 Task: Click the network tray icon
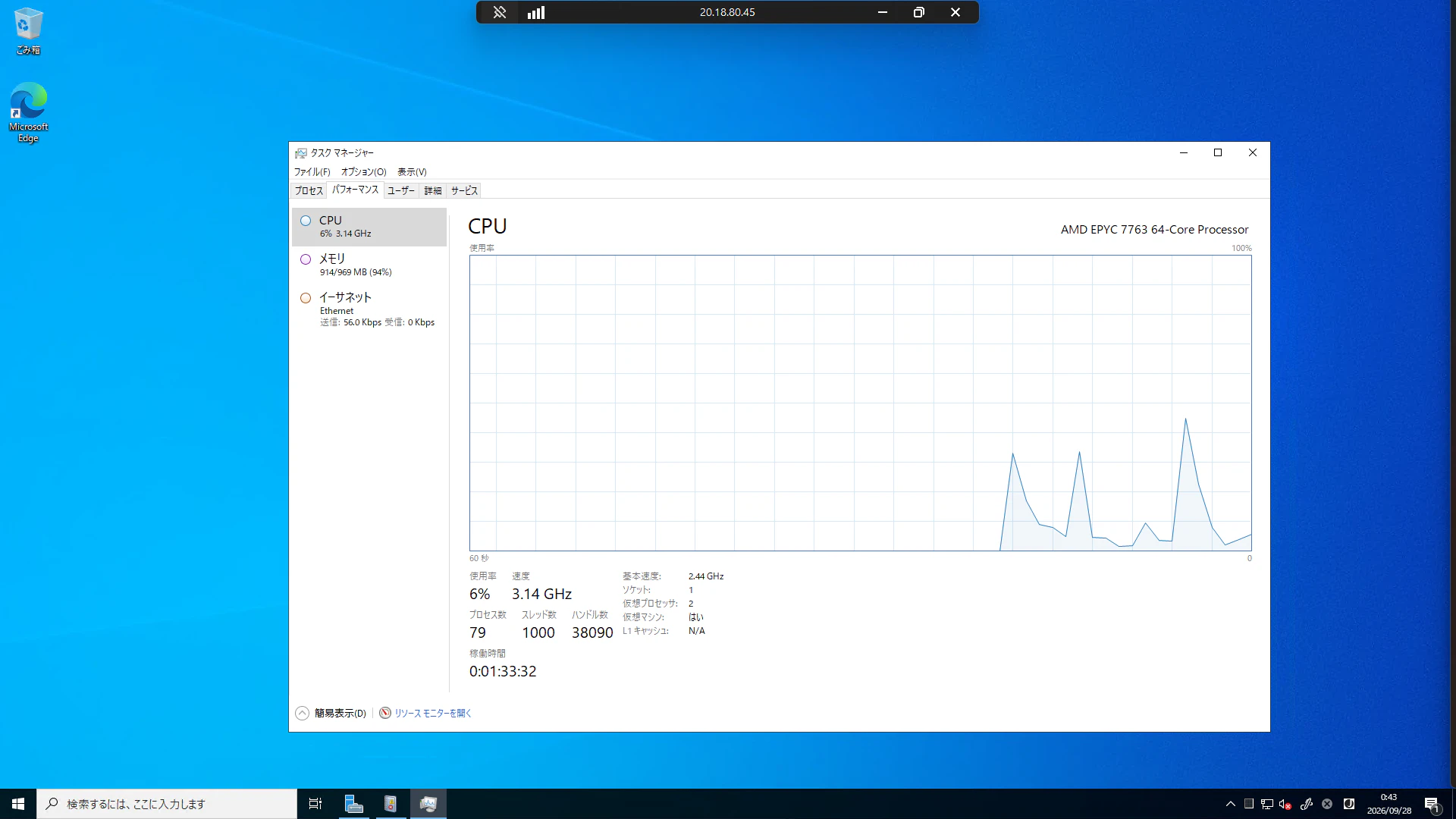pos(1266,804)
